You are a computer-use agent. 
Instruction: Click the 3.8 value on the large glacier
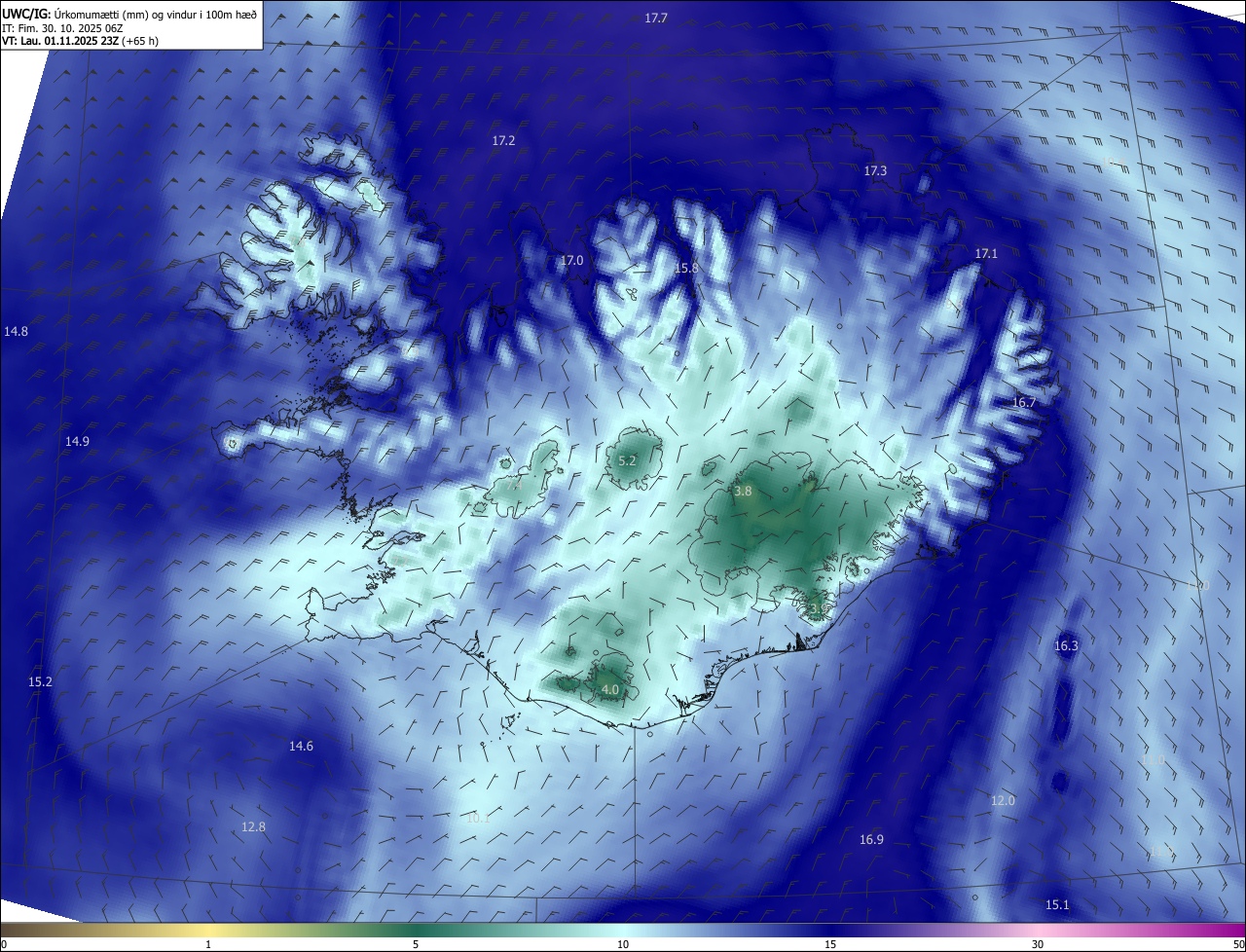tap(743, 493)
